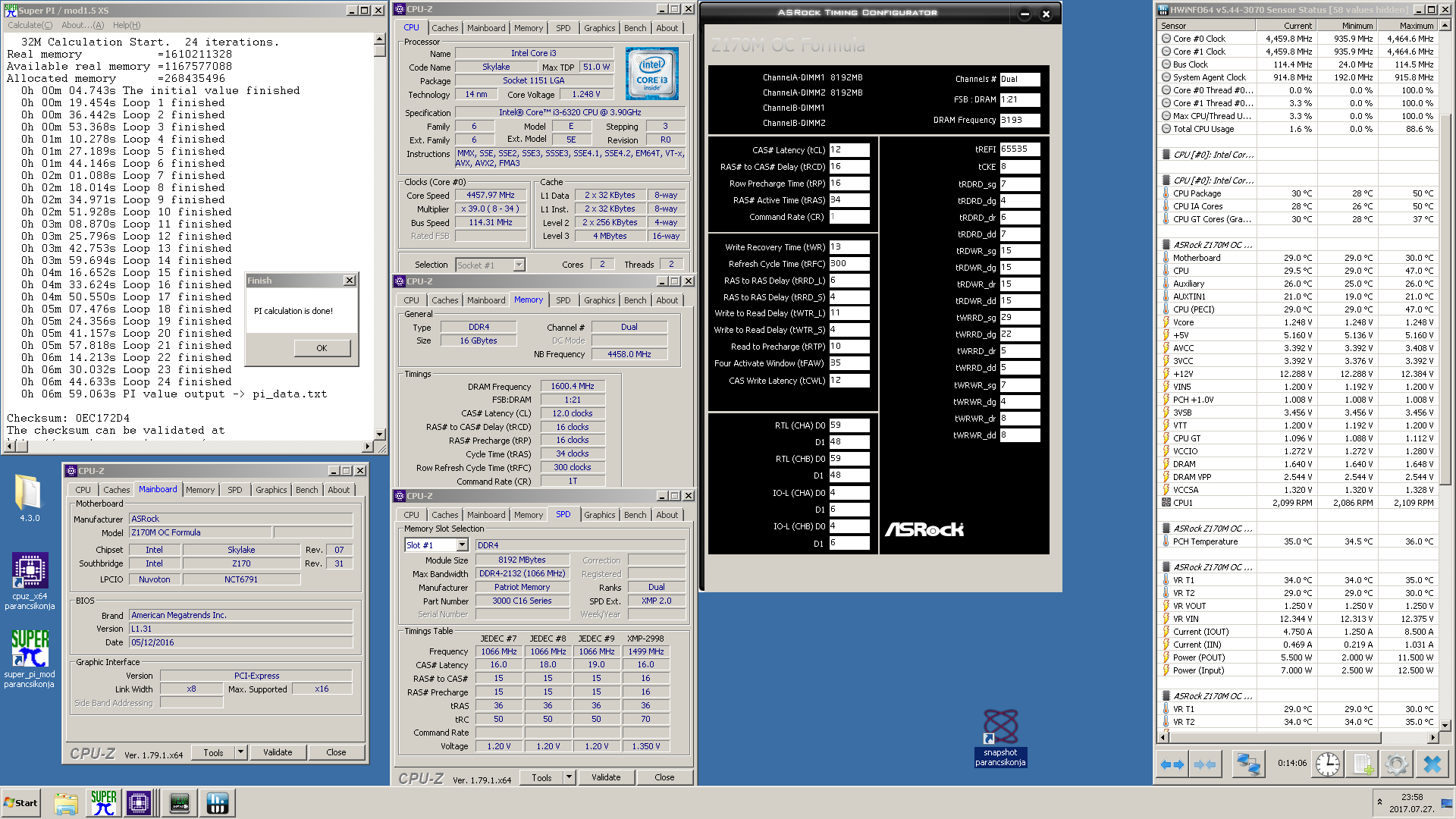
Task: Open HWiNFO sensor settings gear icon
Action: [x=1396, y=764]
